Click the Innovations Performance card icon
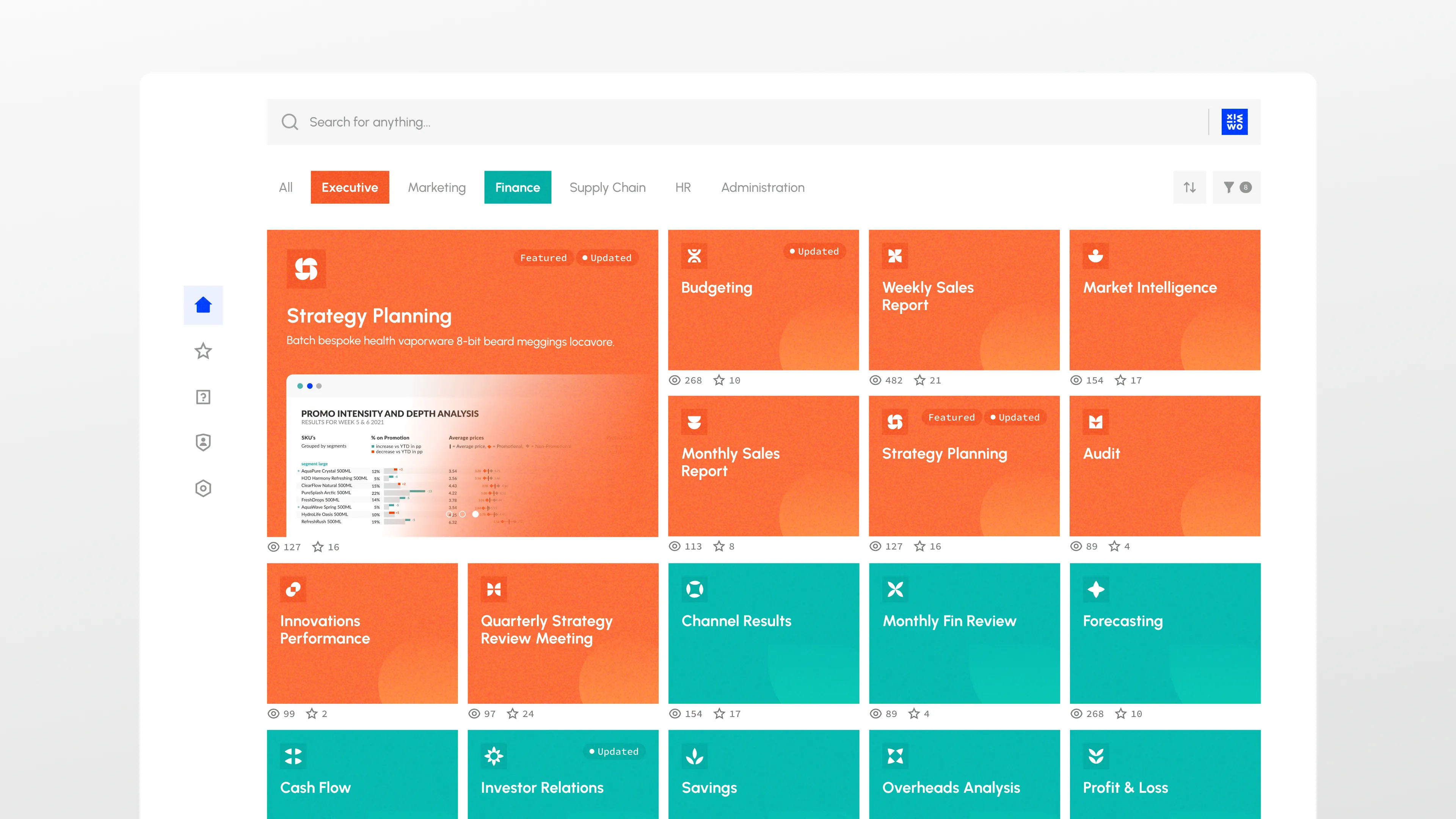1456x819 pixels. (x=293, y=590)
